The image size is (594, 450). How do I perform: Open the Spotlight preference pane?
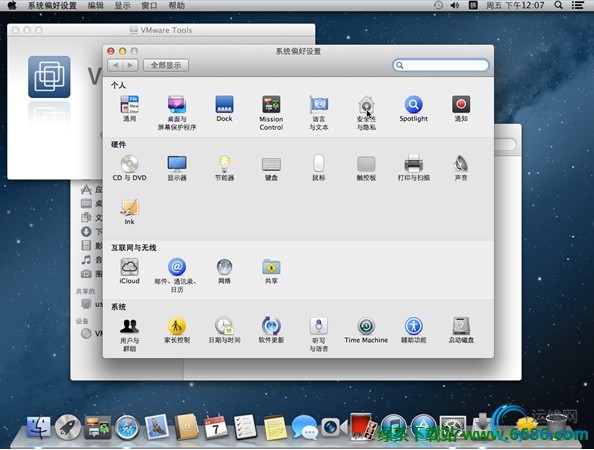(x=413, y=108)
